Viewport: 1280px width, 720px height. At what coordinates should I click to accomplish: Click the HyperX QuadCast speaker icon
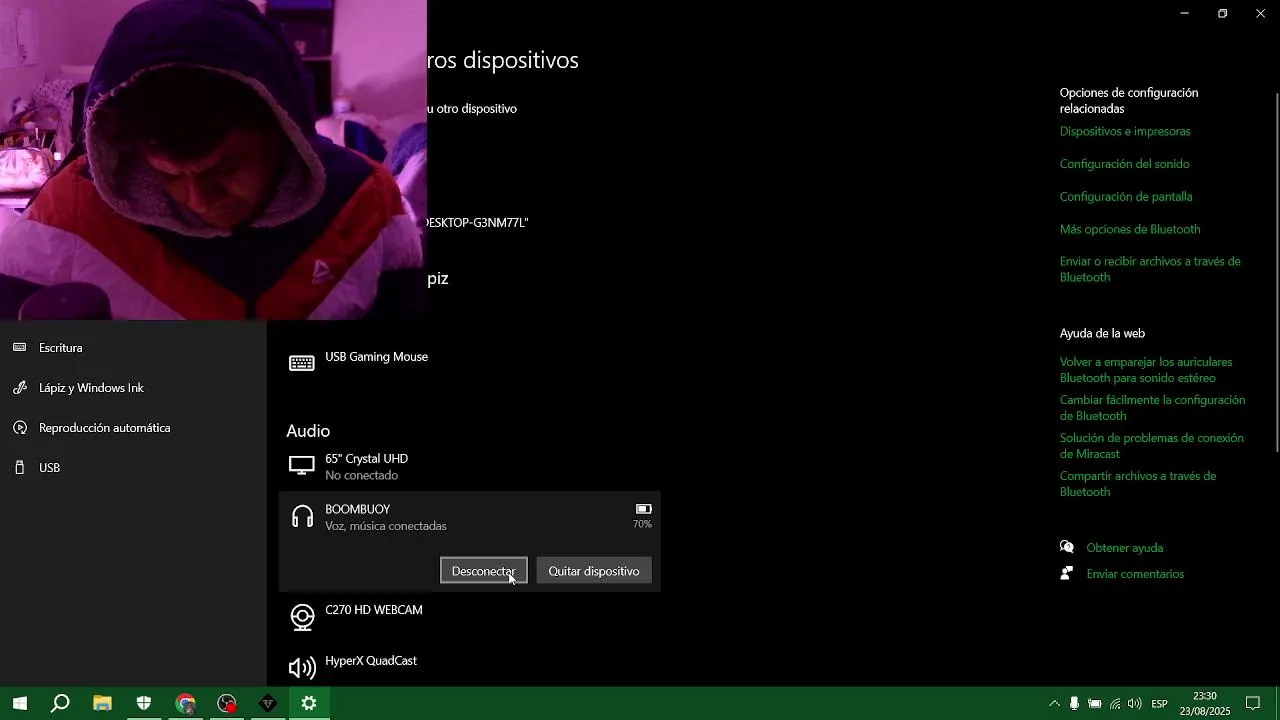coord(302,668)
